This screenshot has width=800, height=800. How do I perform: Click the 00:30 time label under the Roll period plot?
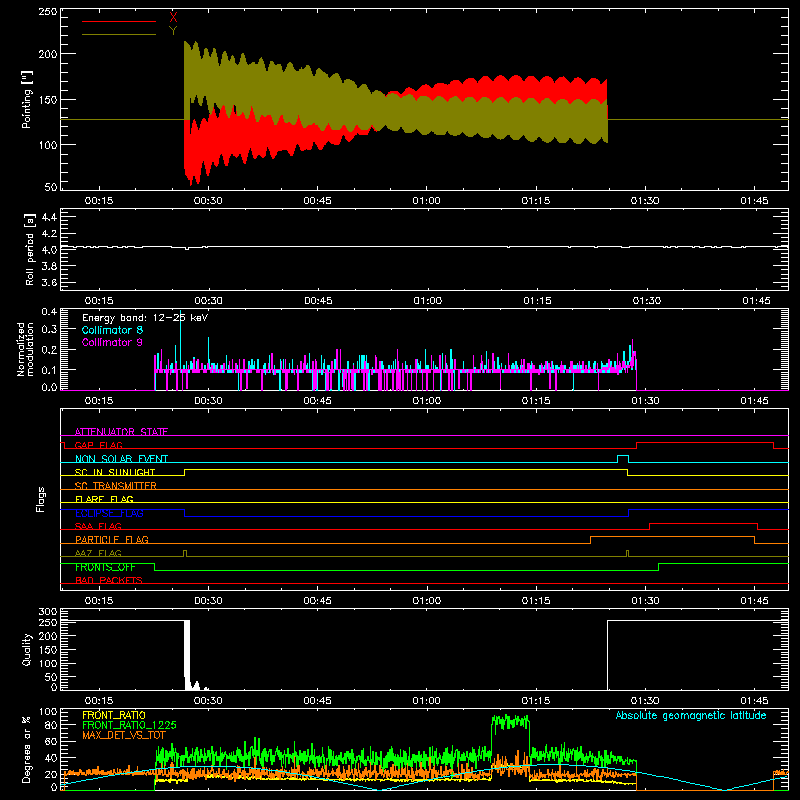click(208, 301)
